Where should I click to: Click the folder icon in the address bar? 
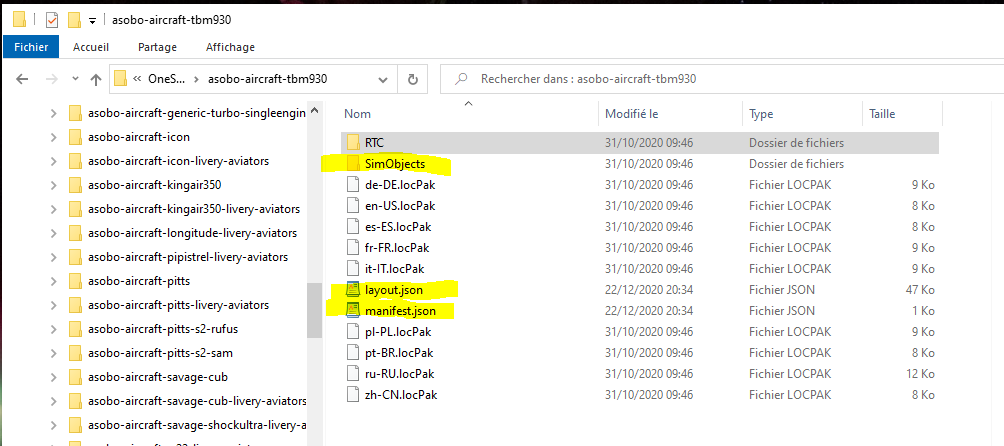(x=120, y=79)
